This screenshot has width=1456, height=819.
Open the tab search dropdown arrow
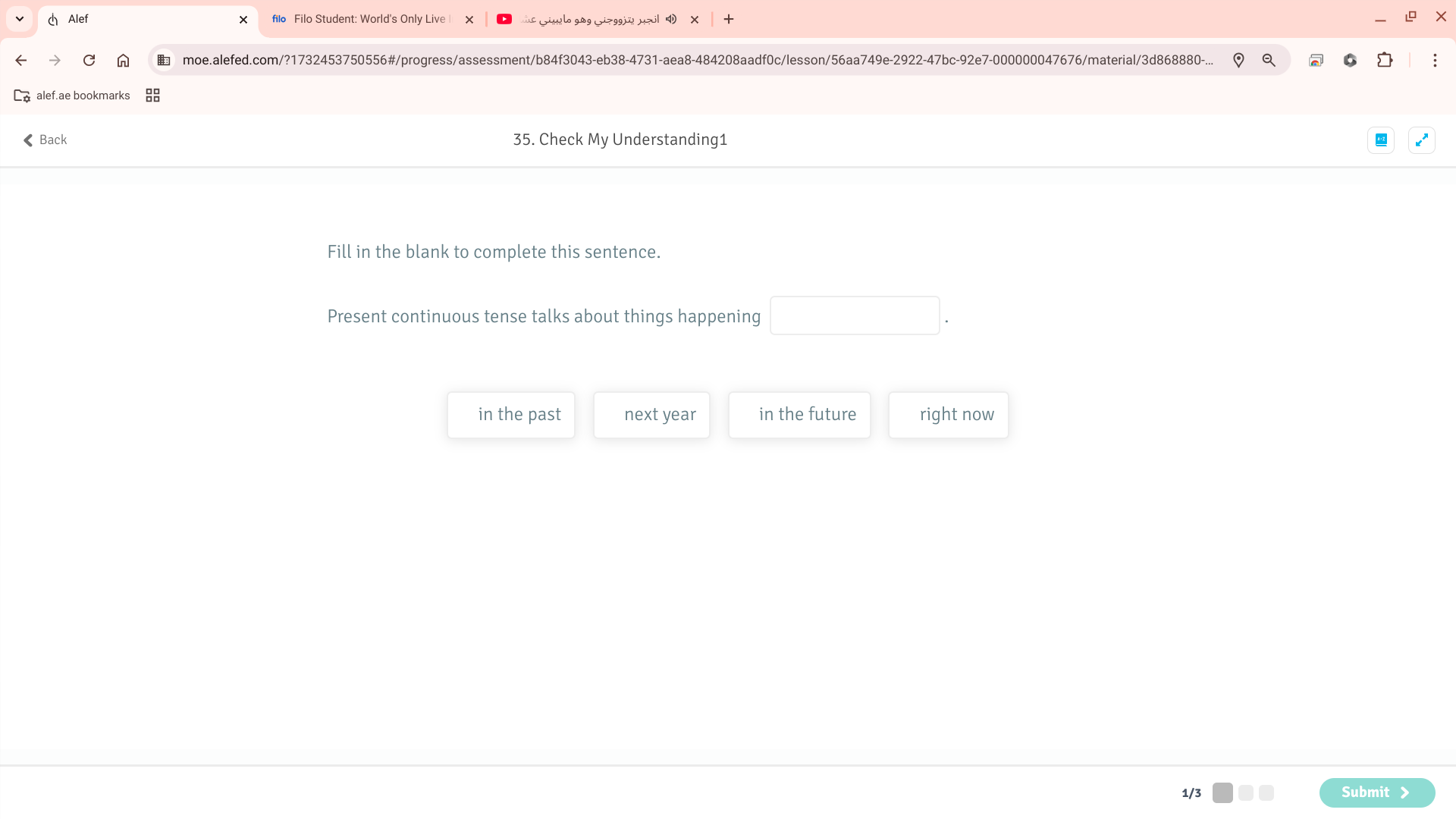click(x=20, y=19)
